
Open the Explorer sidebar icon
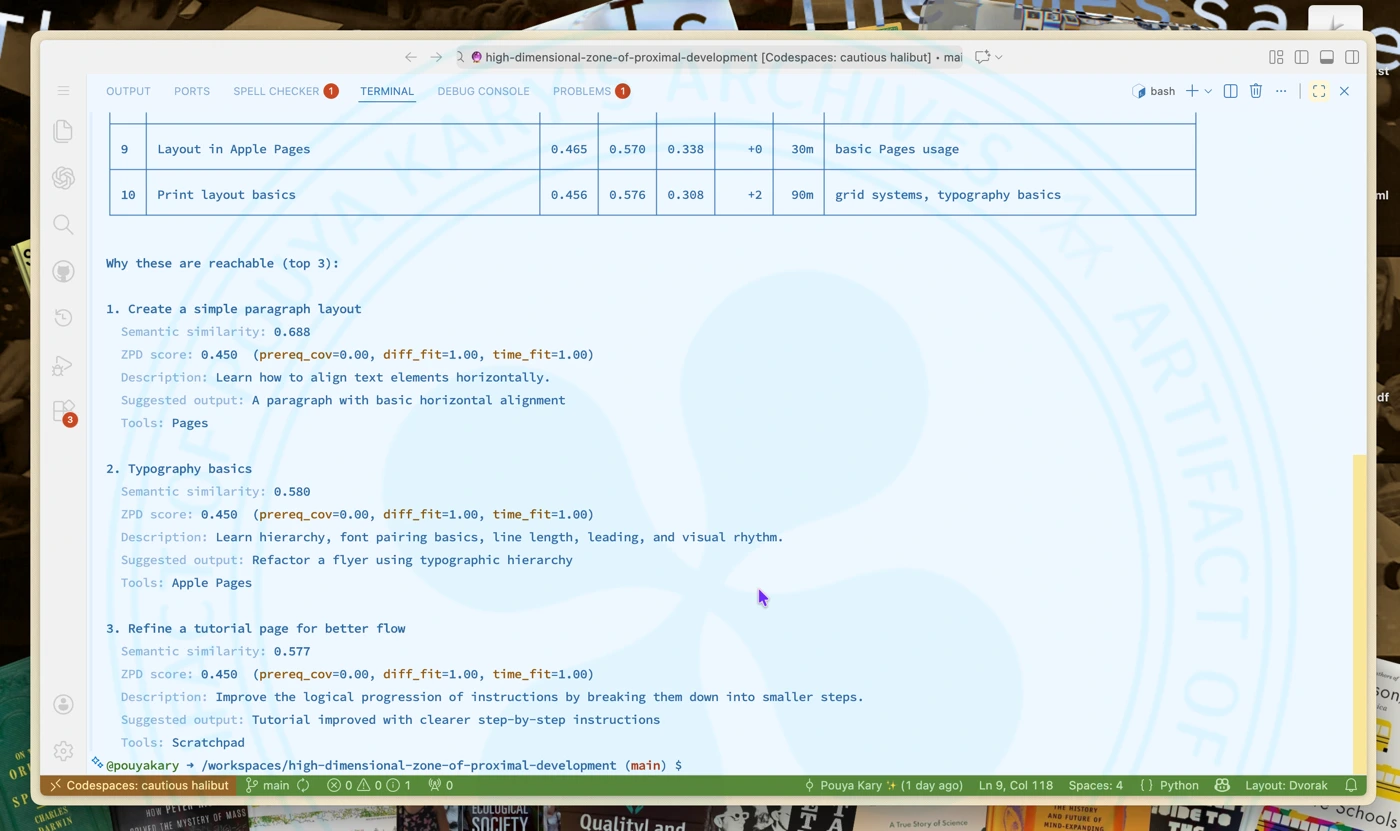tap(63, 131)
